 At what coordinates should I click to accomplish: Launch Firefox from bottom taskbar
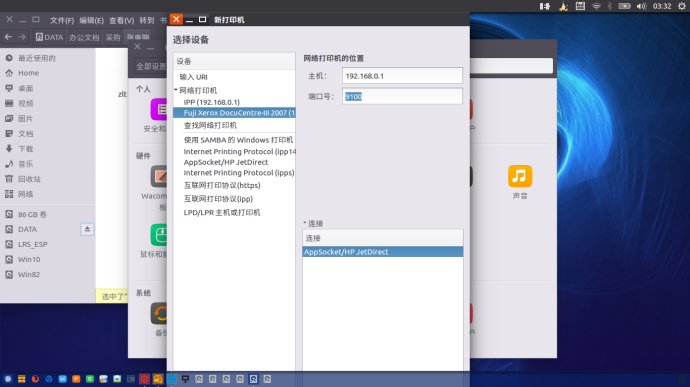(35, 379)
